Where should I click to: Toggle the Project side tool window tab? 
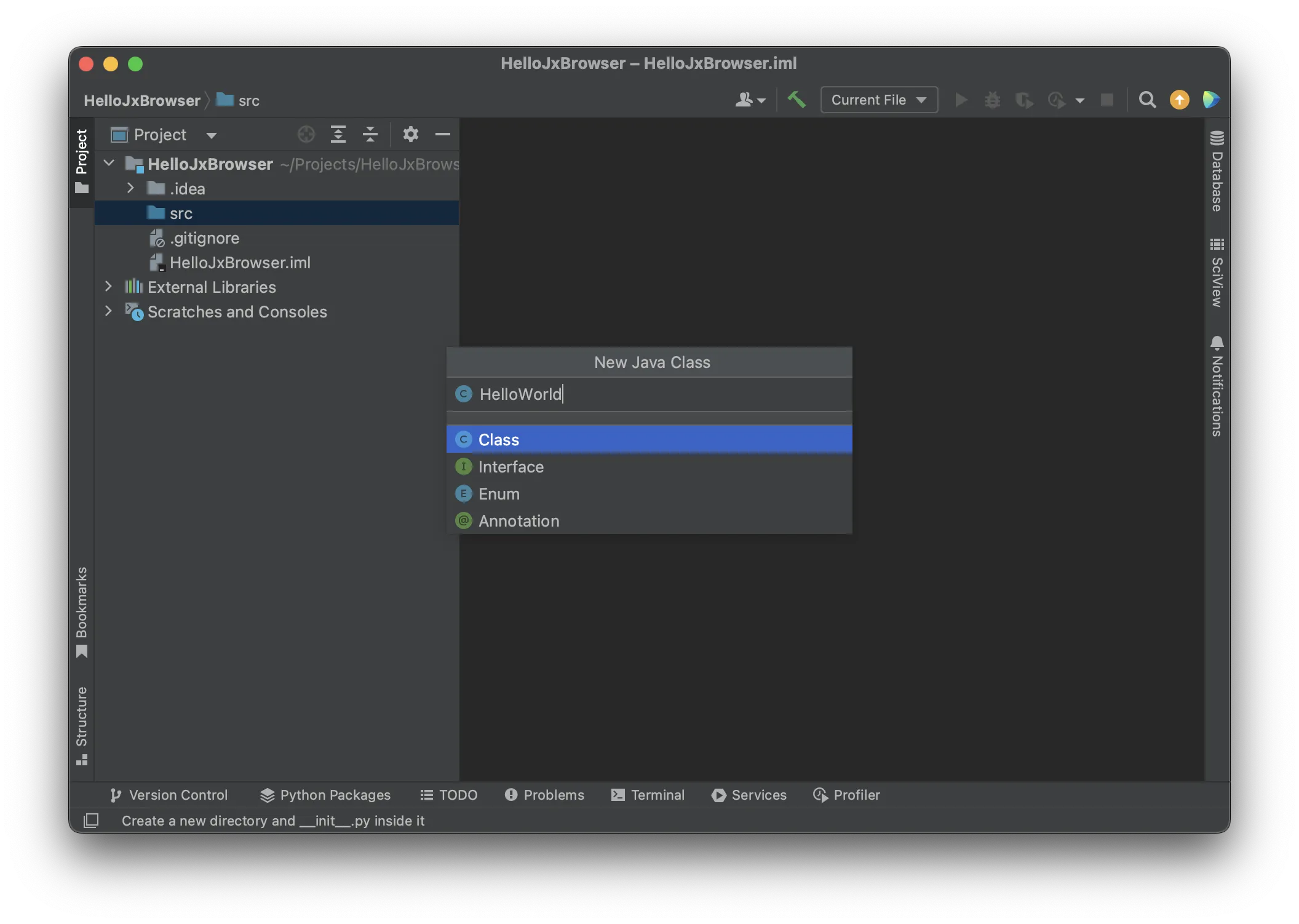click(82, 161)
